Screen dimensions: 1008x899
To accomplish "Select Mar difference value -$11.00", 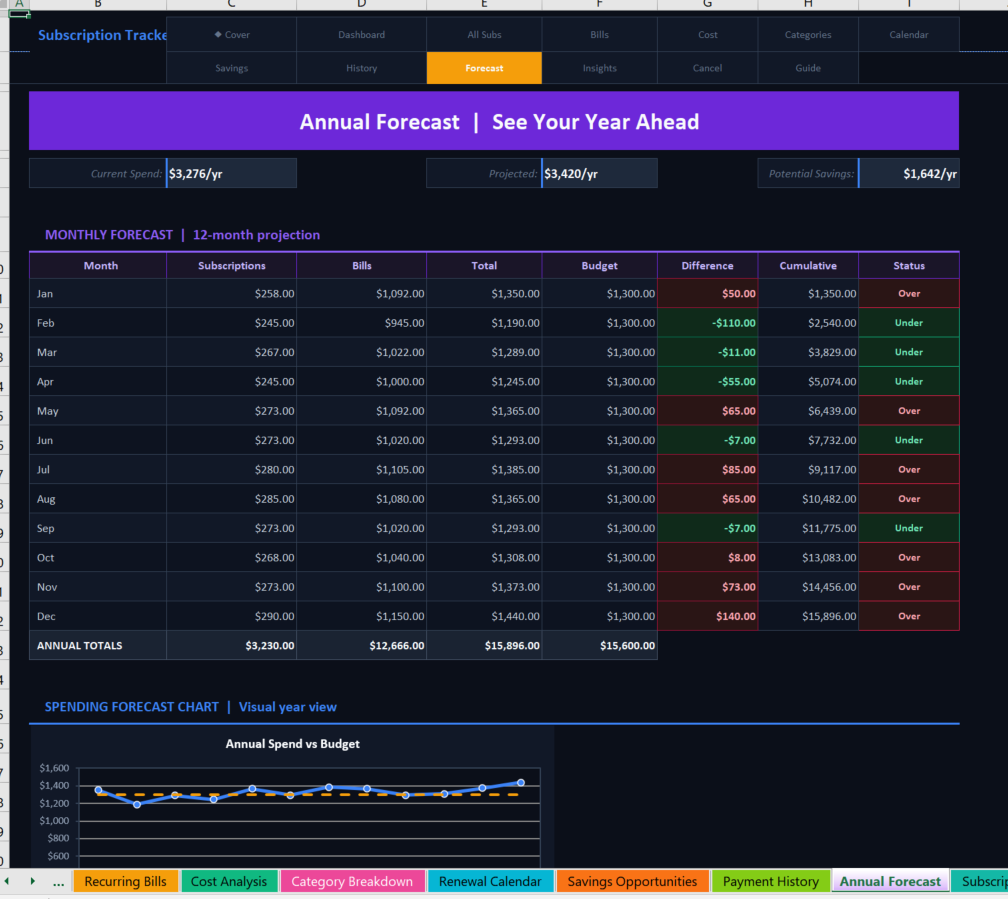I will (x=707, y=352).
